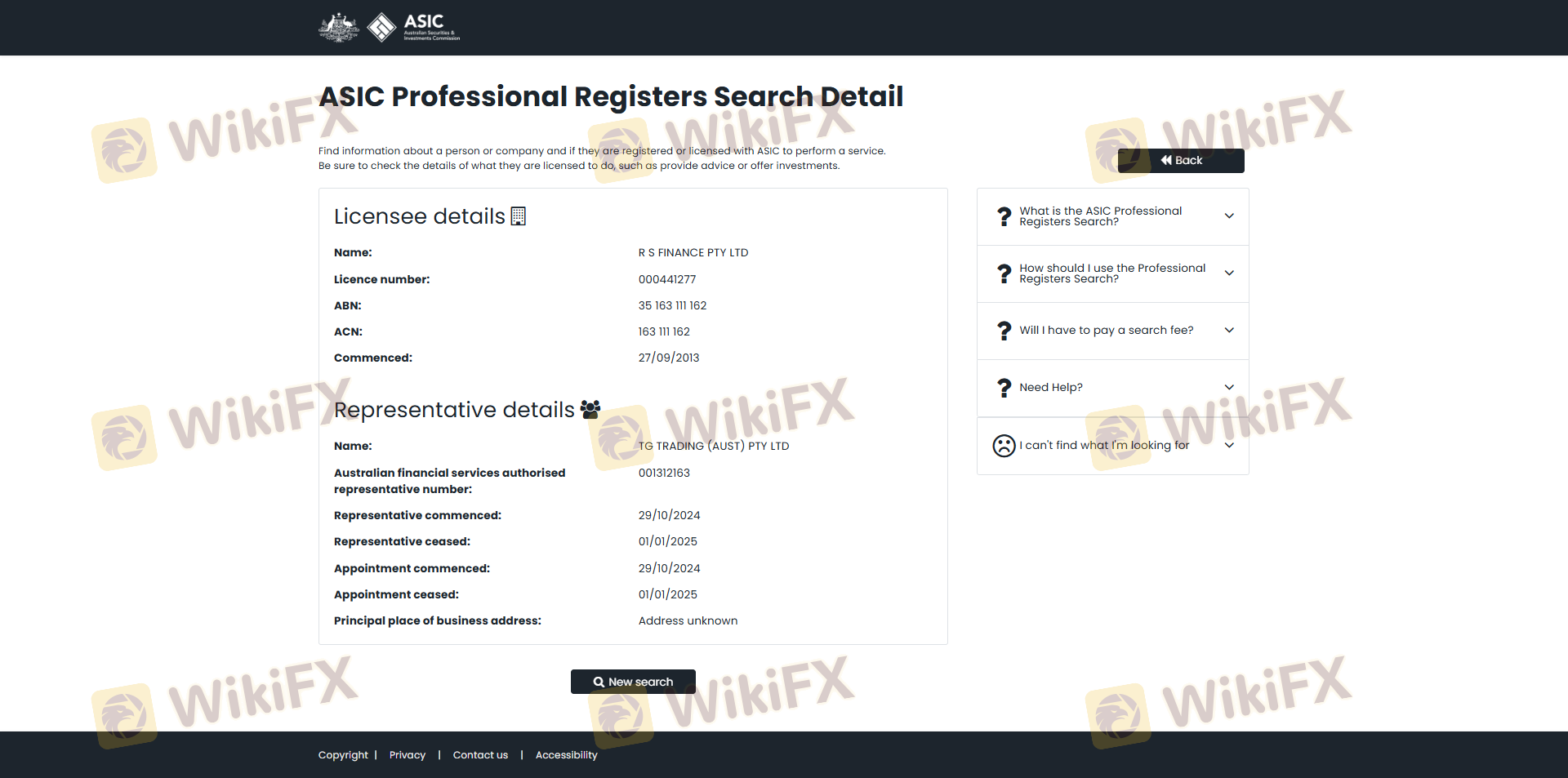Screen dimensions: 1568x778
Task: Click the 'ASIC Professional Registers Search Detail' title
Action: coord(611,96)
